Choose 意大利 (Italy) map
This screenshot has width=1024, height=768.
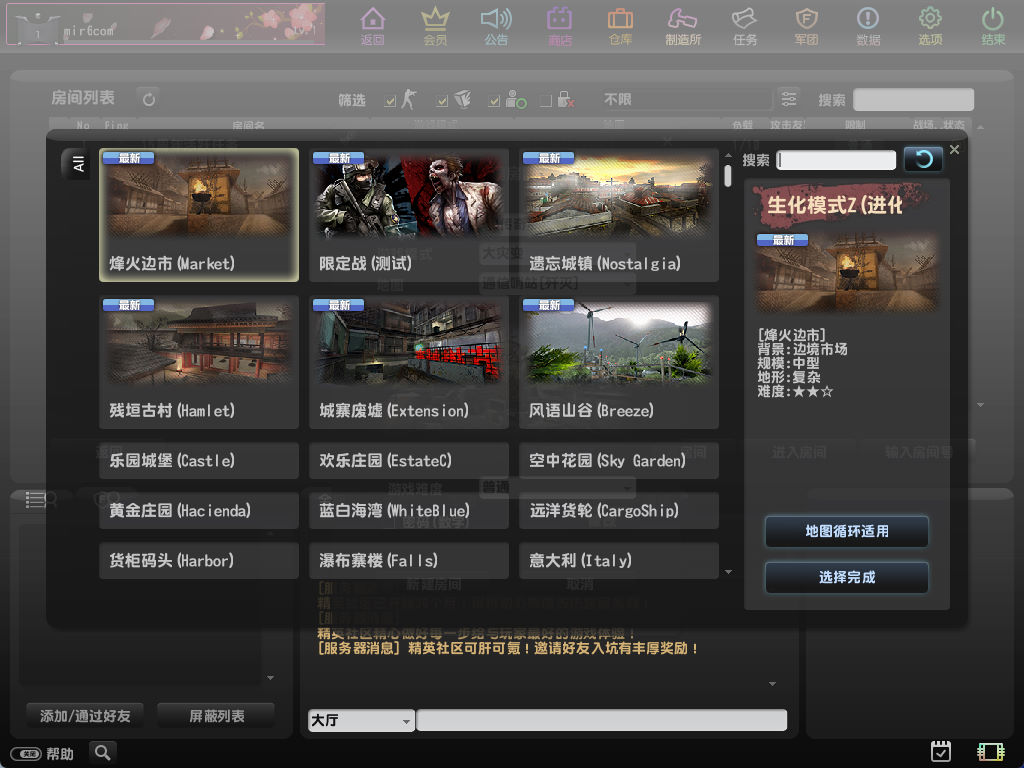click(618, 560)
